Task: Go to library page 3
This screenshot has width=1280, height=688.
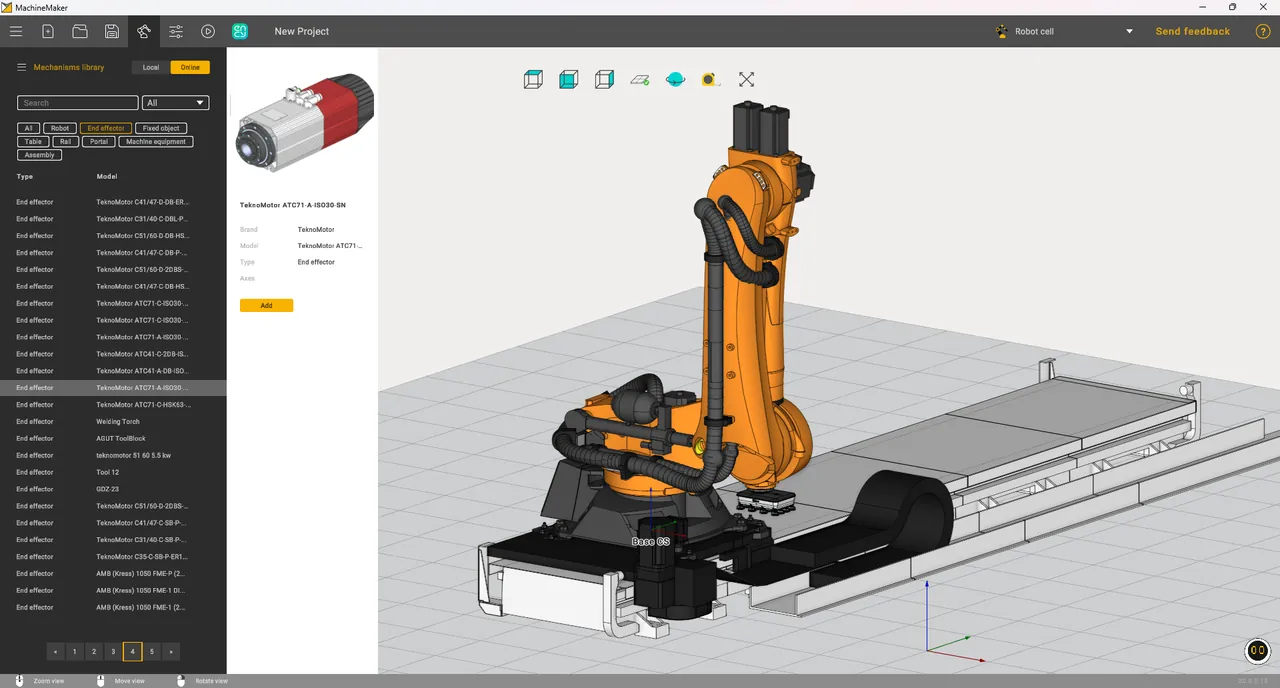Action: point(113,652)
